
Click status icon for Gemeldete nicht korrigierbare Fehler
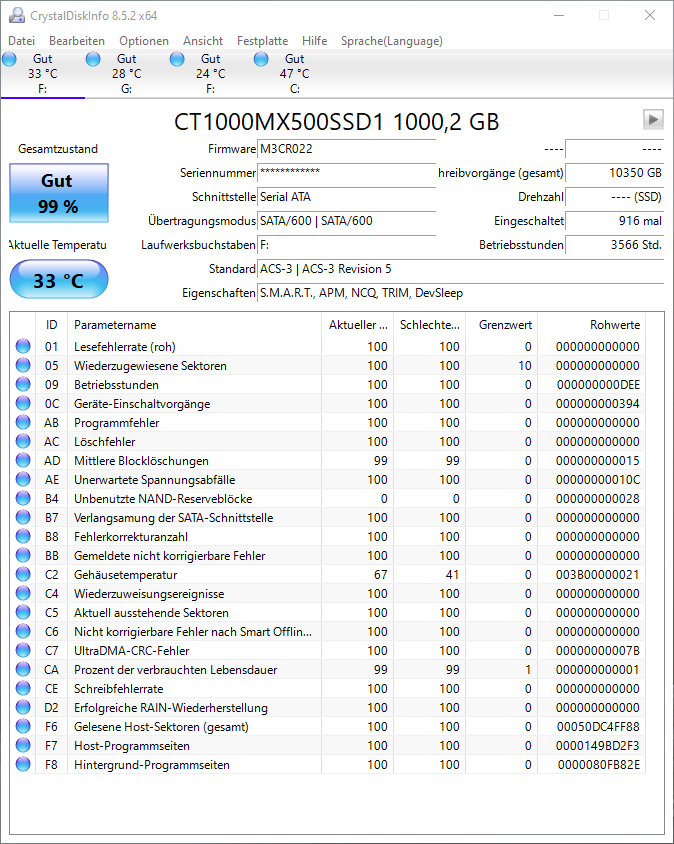[23, 555]
